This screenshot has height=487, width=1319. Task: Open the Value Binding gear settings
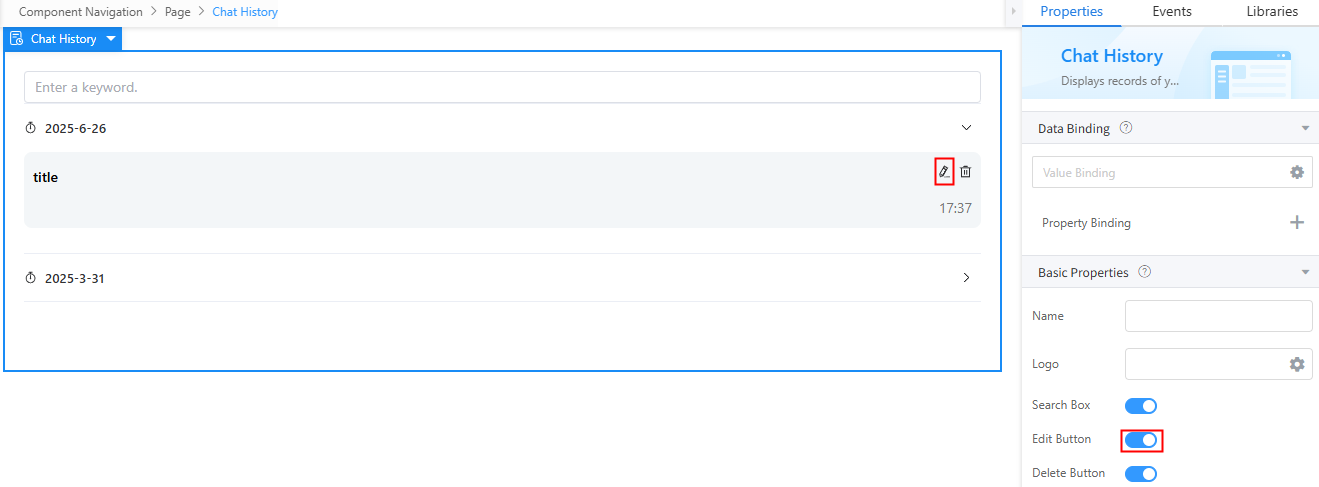(x=1297, y=172)
